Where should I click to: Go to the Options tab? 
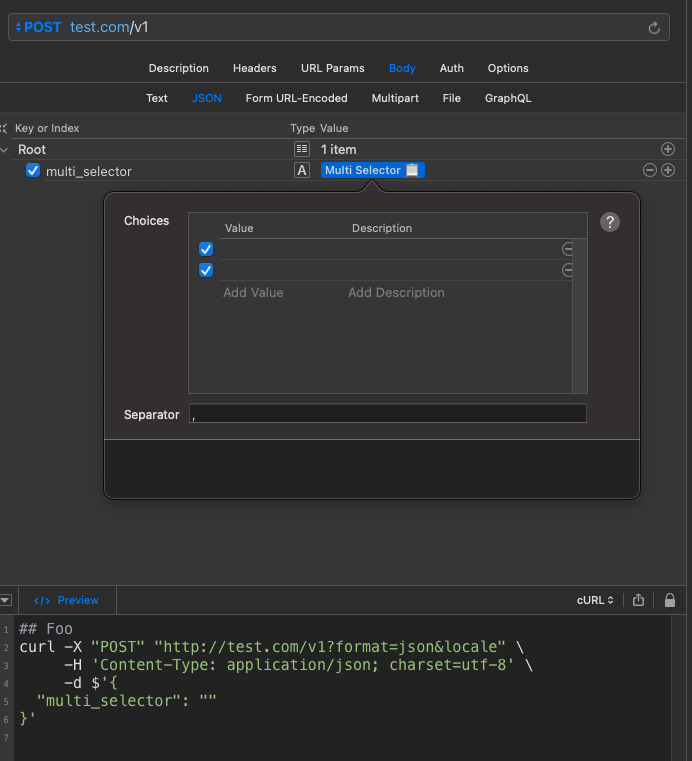[508, 68]
